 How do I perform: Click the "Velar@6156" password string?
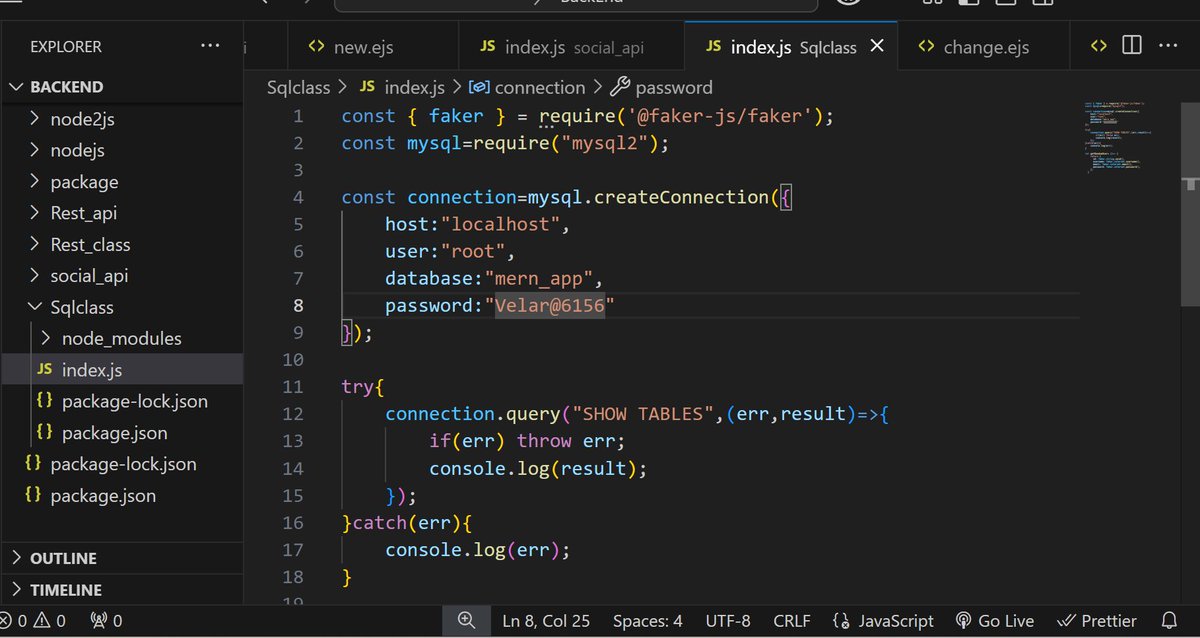pos(550,305)
